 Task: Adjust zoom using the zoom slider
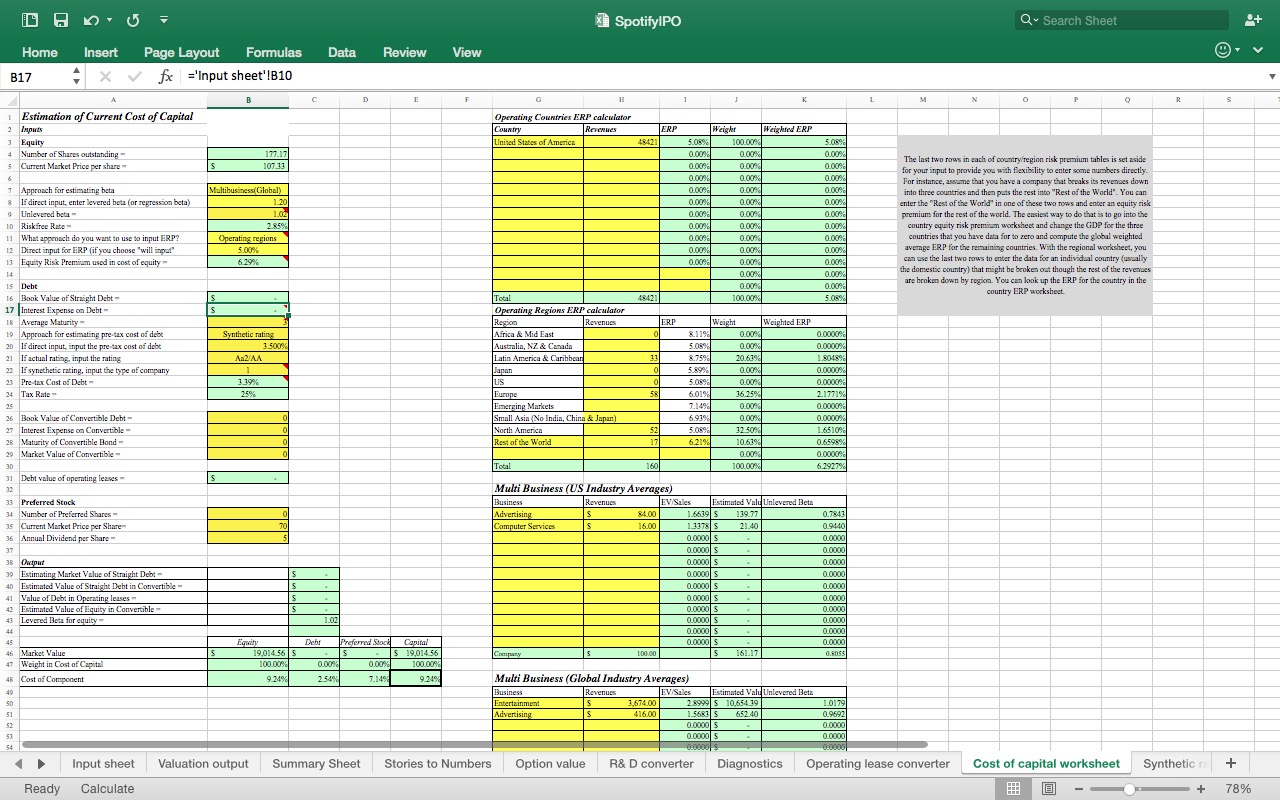[x=1130, y=789]
